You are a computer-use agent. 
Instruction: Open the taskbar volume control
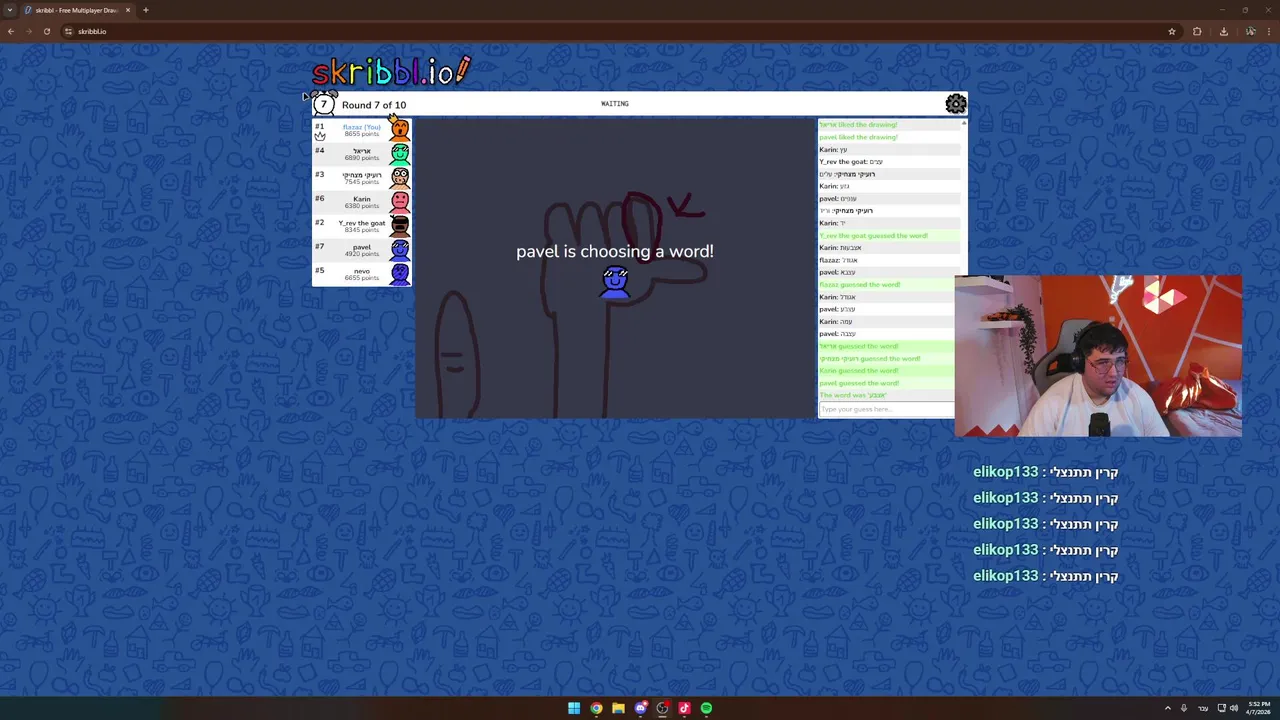click(x=1233, y=708)
